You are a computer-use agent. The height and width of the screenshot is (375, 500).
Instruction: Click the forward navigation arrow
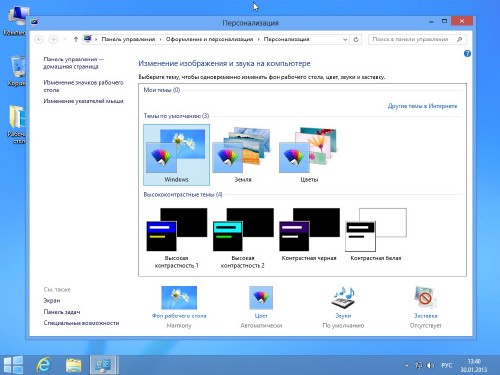click(53, 39)
